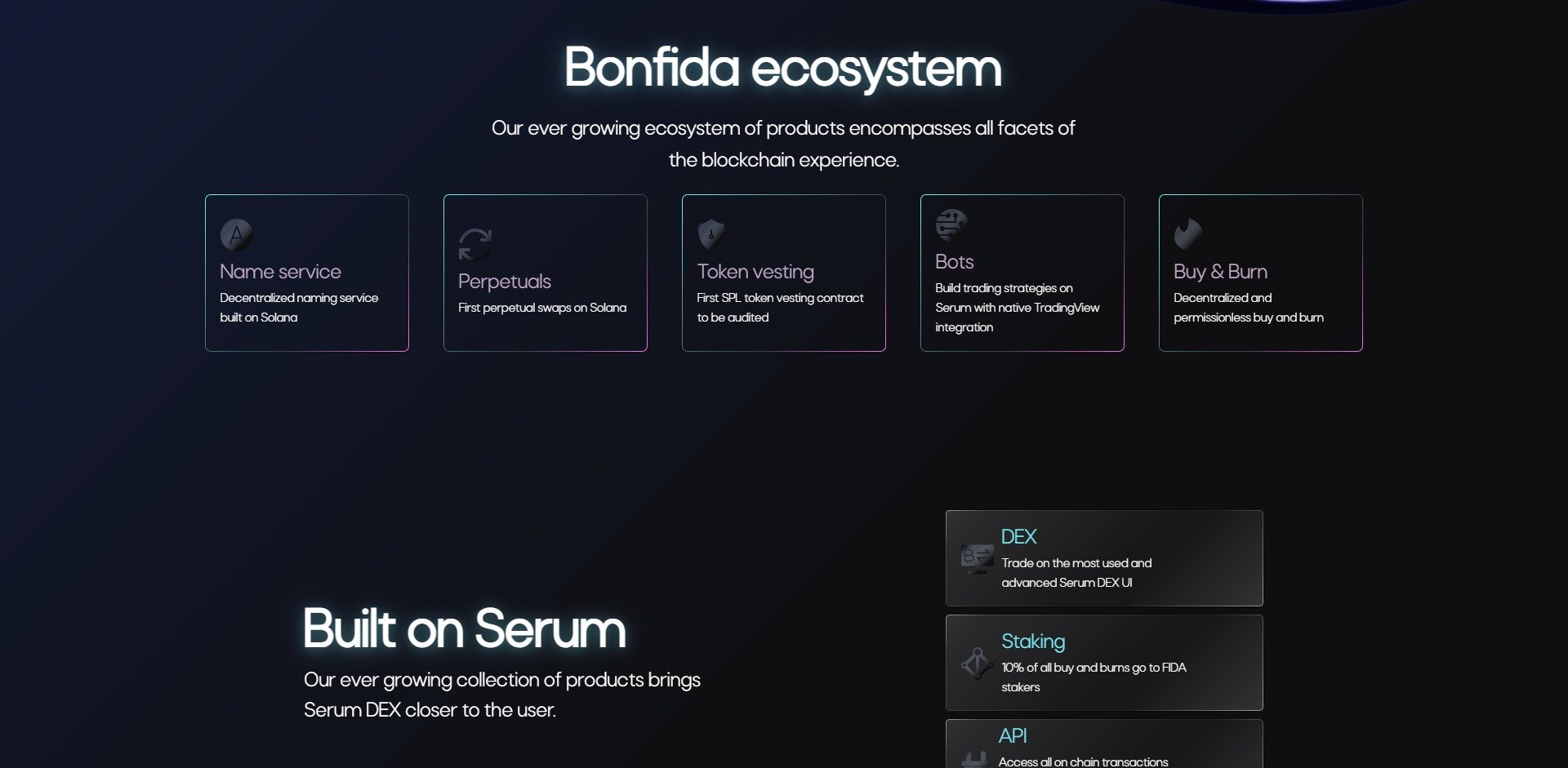This screenshot has width=1568, height=768.
Task: Click the Name service letter-A icon
Action: pos(235,236)
